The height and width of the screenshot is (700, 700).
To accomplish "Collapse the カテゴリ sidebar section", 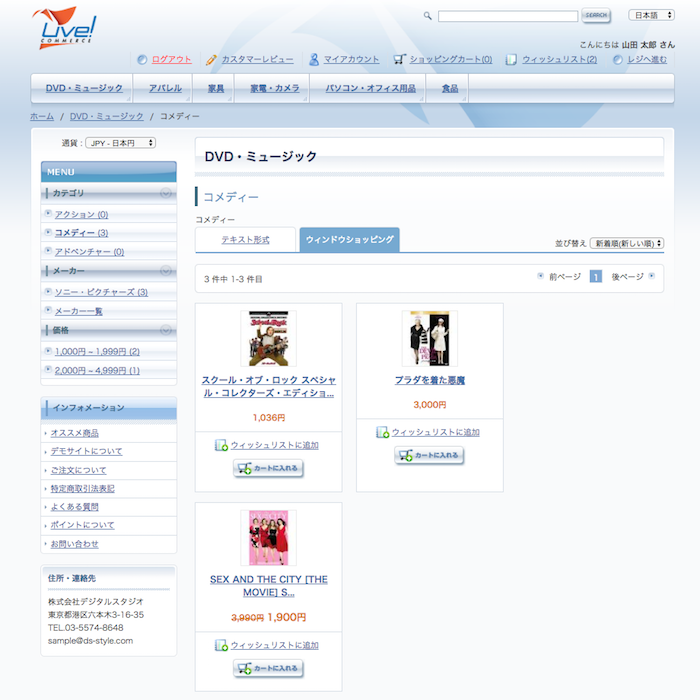I will [x=166, y=193].
